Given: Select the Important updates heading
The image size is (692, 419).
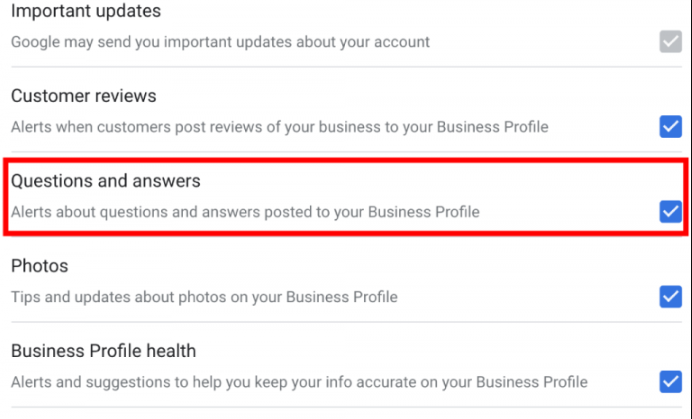Looking at the screenshot, I should (x=86, y=11).
